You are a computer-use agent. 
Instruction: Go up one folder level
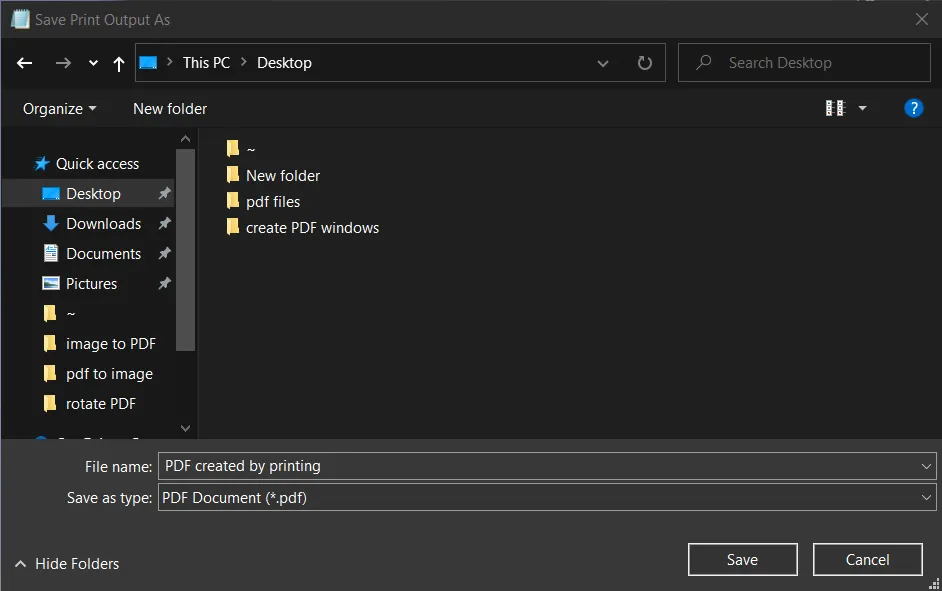pyautogui.click(x=119, y=63)
